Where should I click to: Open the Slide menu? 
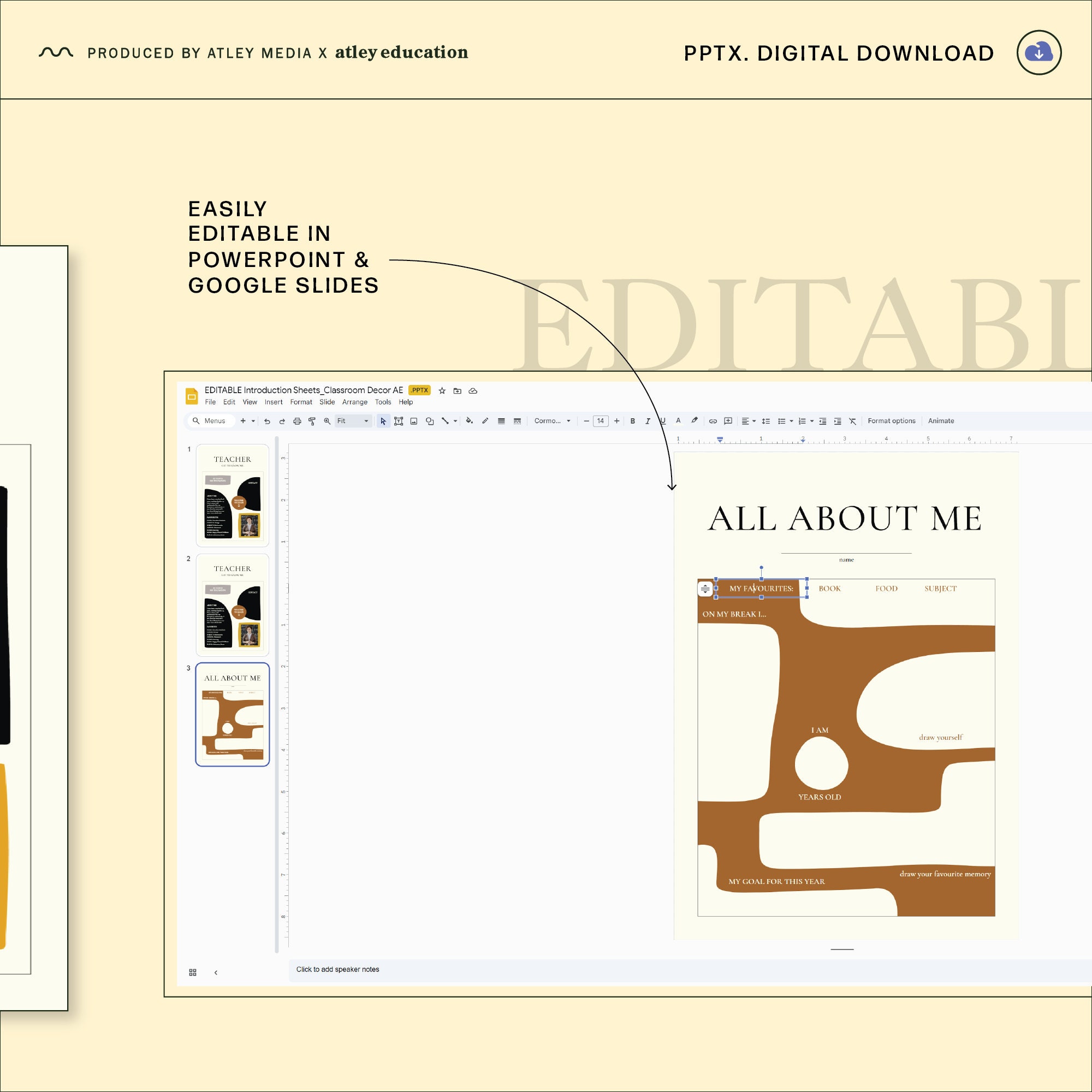coord(327,402)
